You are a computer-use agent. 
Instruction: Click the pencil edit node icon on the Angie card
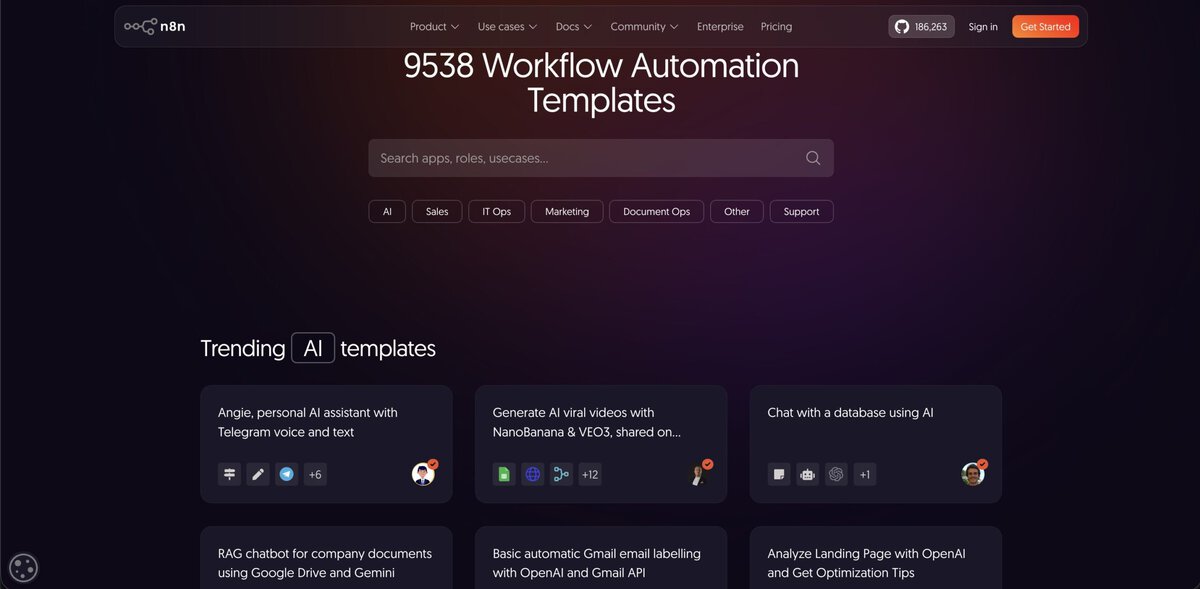click(258, 474)
